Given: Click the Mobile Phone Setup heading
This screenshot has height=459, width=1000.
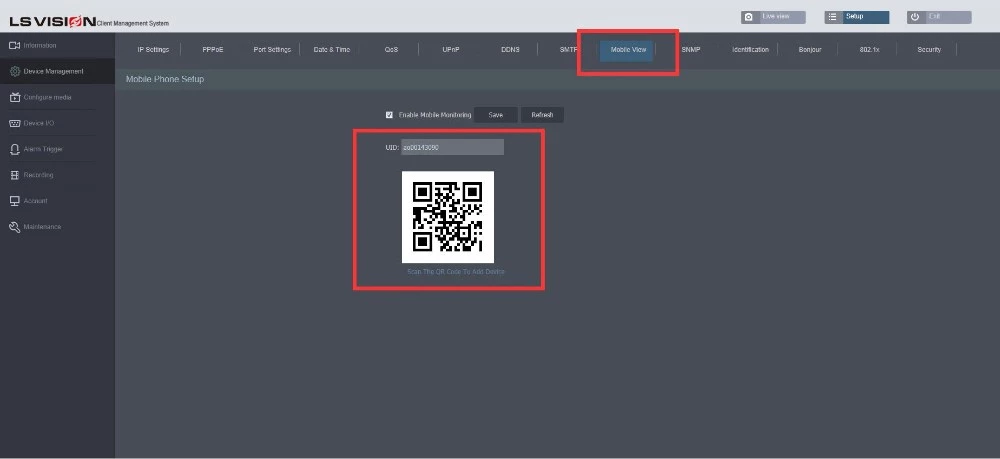Looking at the screenshot, I should [165, 80].
